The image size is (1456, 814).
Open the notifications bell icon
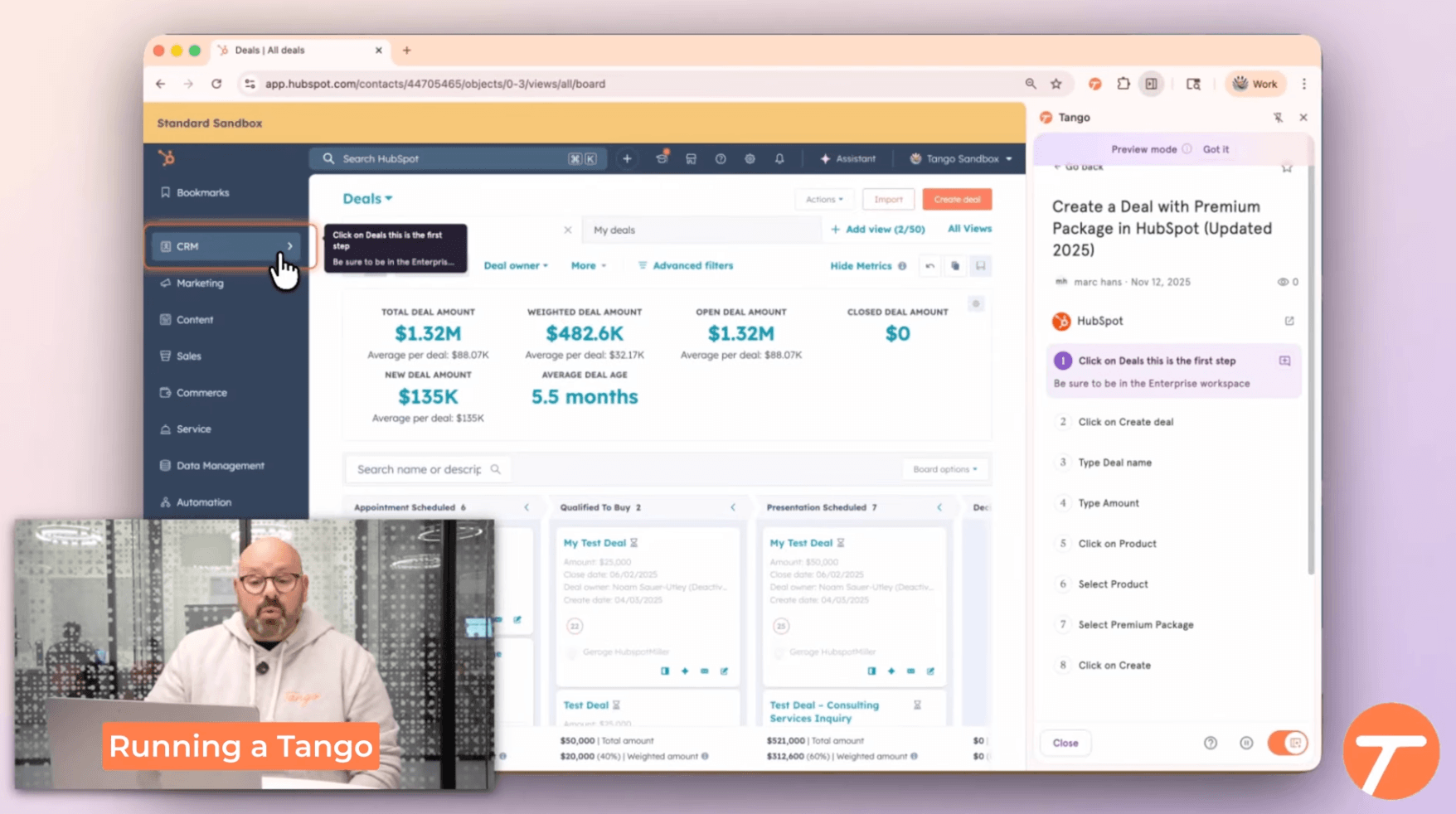779,158
